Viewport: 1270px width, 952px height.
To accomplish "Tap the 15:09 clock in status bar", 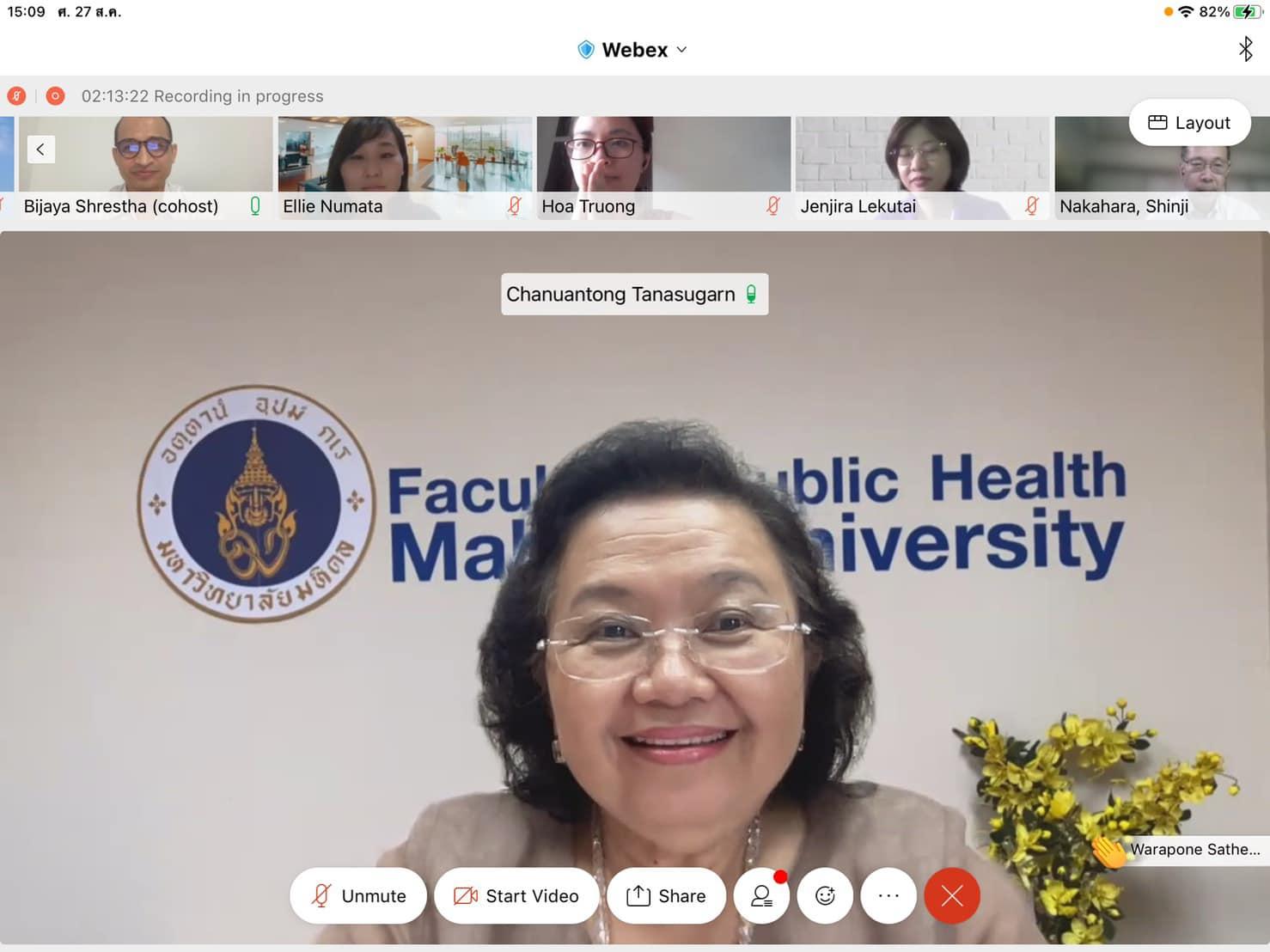I will pyautogui.click(x=26, y=12).
